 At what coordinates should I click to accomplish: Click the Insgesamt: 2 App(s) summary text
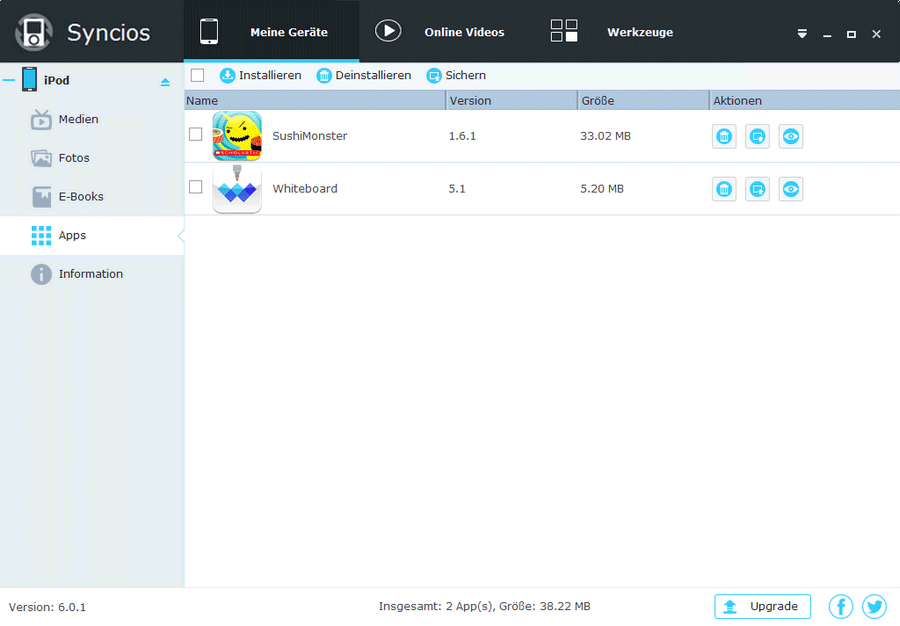(x=484, y=606)
